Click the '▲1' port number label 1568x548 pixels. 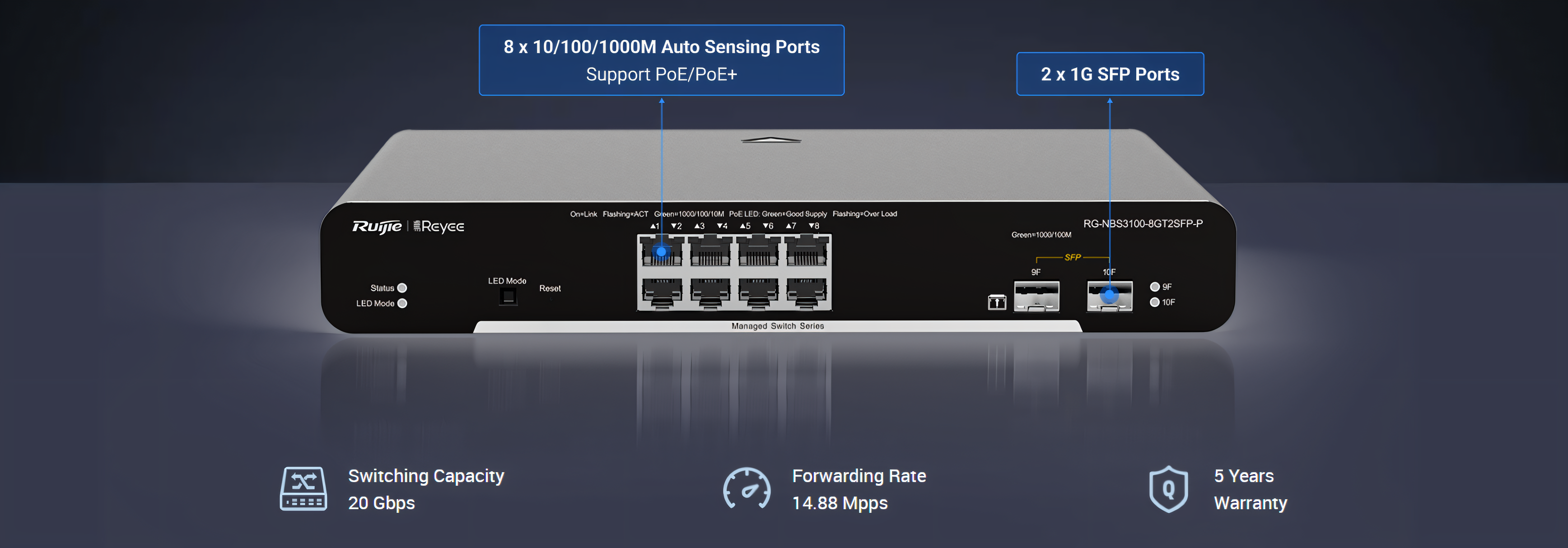(x=655, y=226)
